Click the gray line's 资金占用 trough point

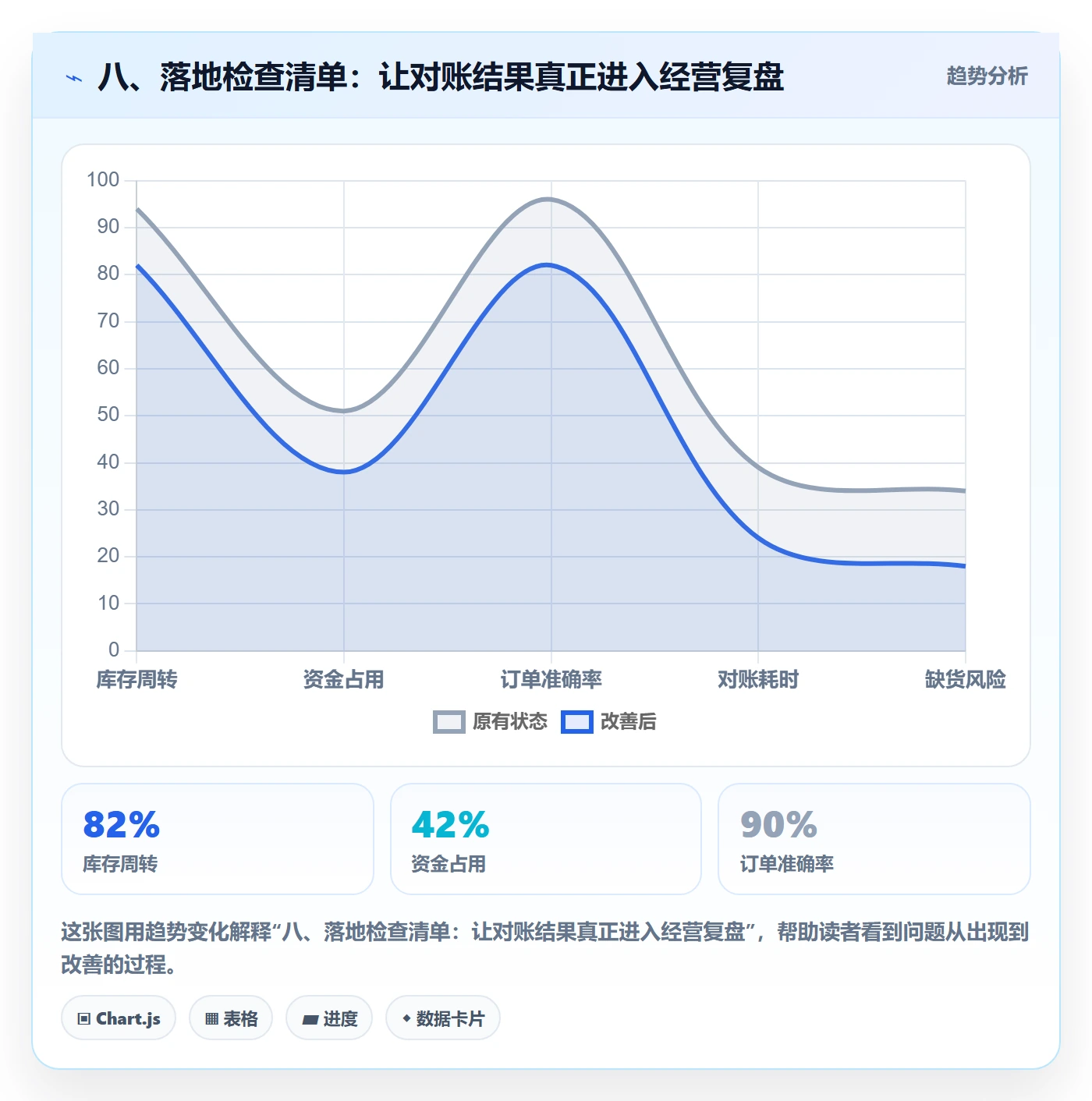click(x=344, y=411)
